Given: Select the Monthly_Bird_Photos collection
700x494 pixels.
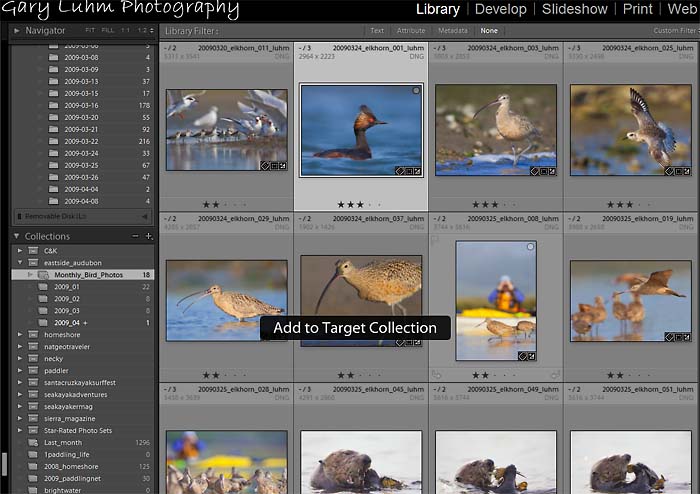Looking at the screenshot, I should 83,275.
